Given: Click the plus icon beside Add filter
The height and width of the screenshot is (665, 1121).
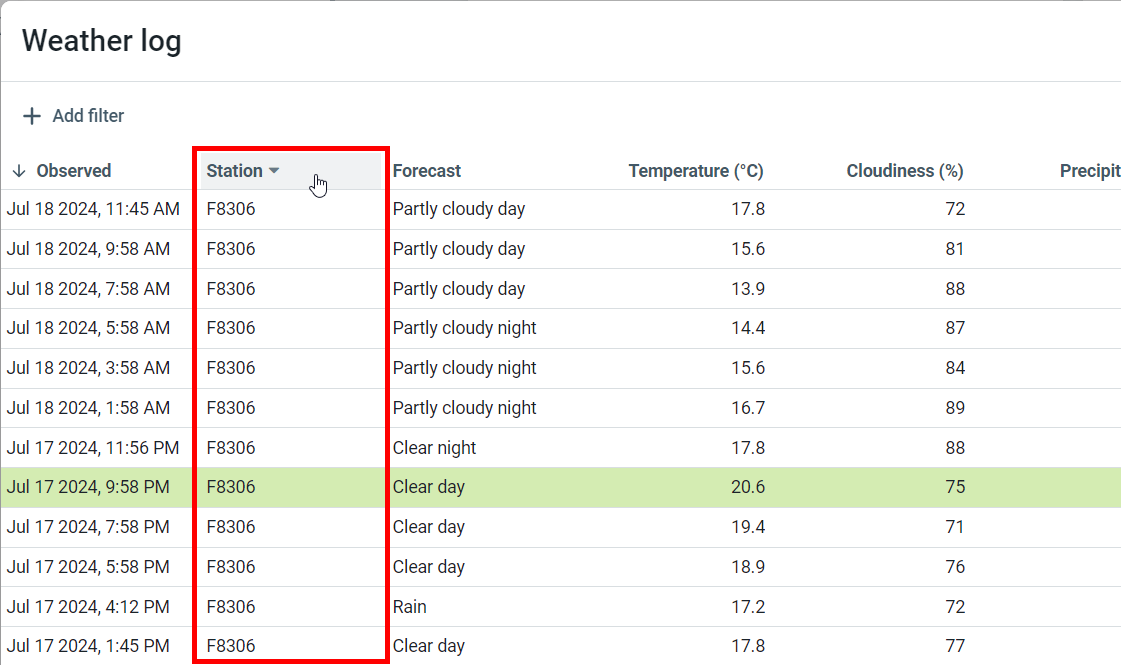Looking at the screenshot, I should point(32,116).
